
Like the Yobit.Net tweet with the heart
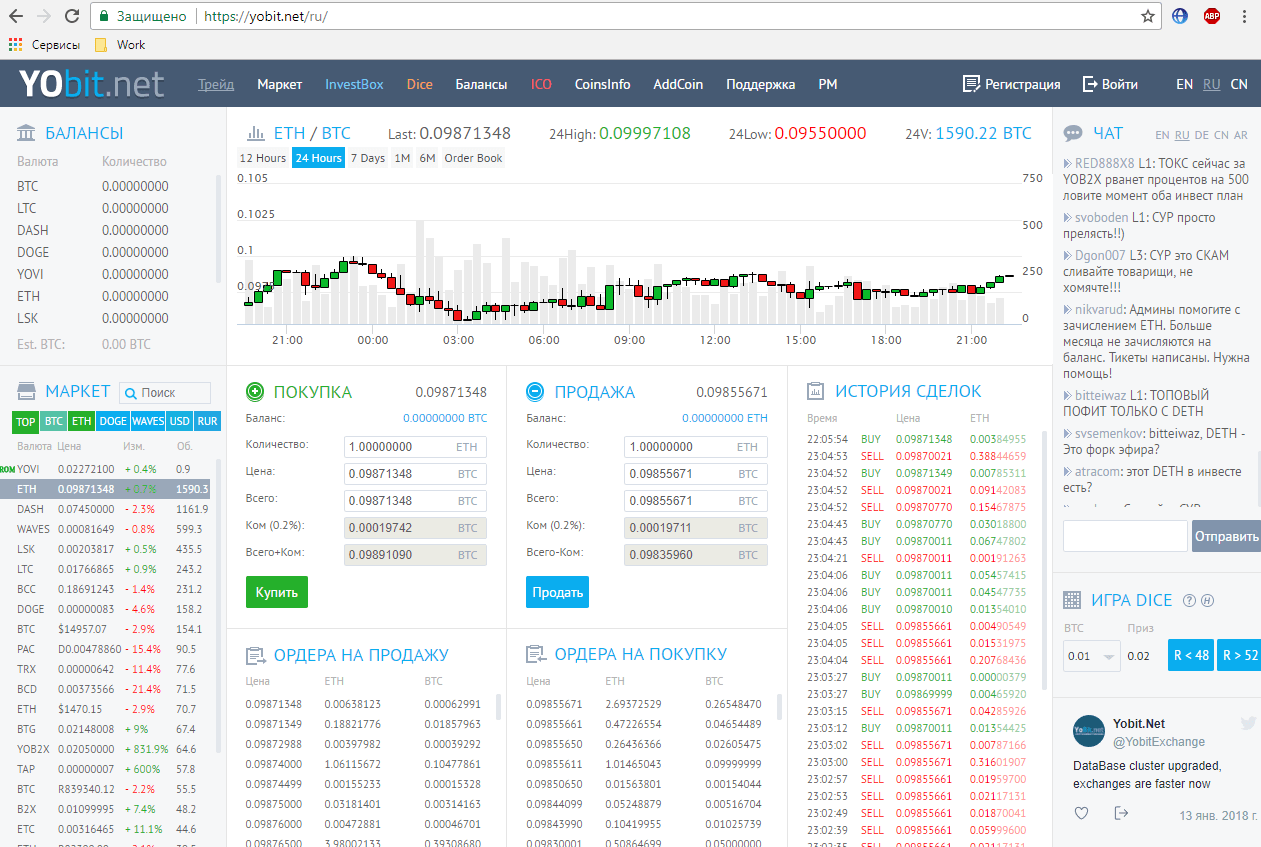coord(1081,813)
